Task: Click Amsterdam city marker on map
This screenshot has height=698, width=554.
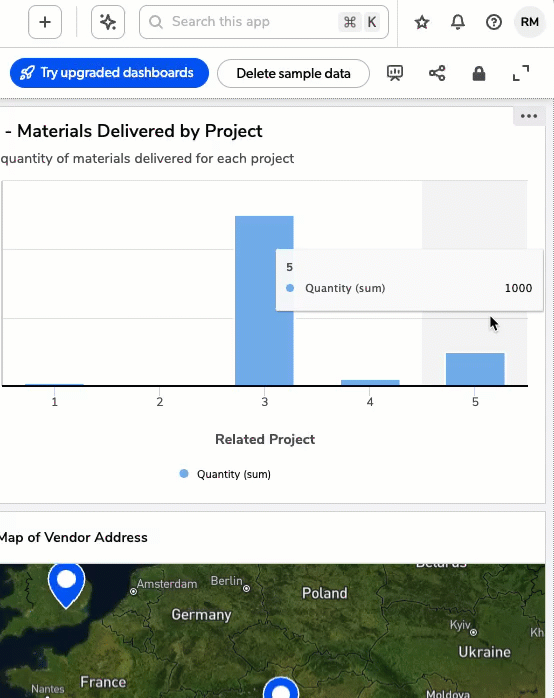Action: pyautogui.click(x=133, y=592)
